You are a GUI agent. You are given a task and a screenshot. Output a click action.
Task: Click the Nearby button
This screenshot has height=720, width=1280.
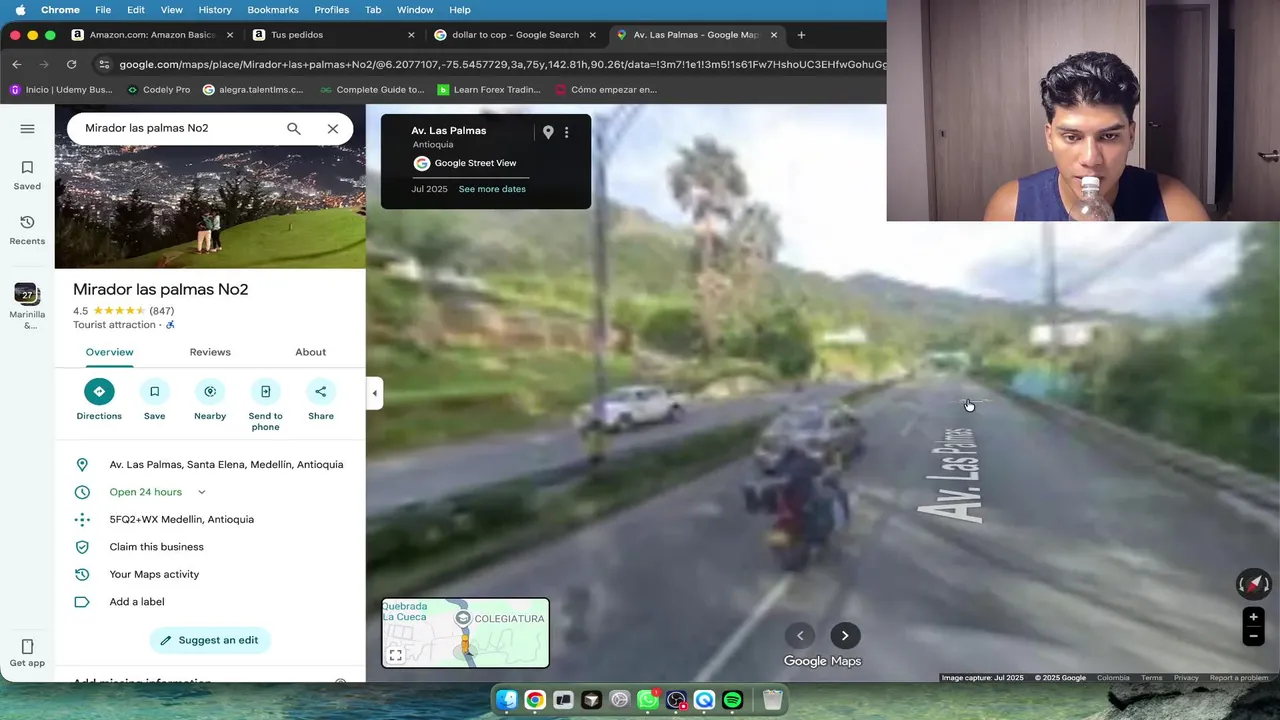pos(210,400)
